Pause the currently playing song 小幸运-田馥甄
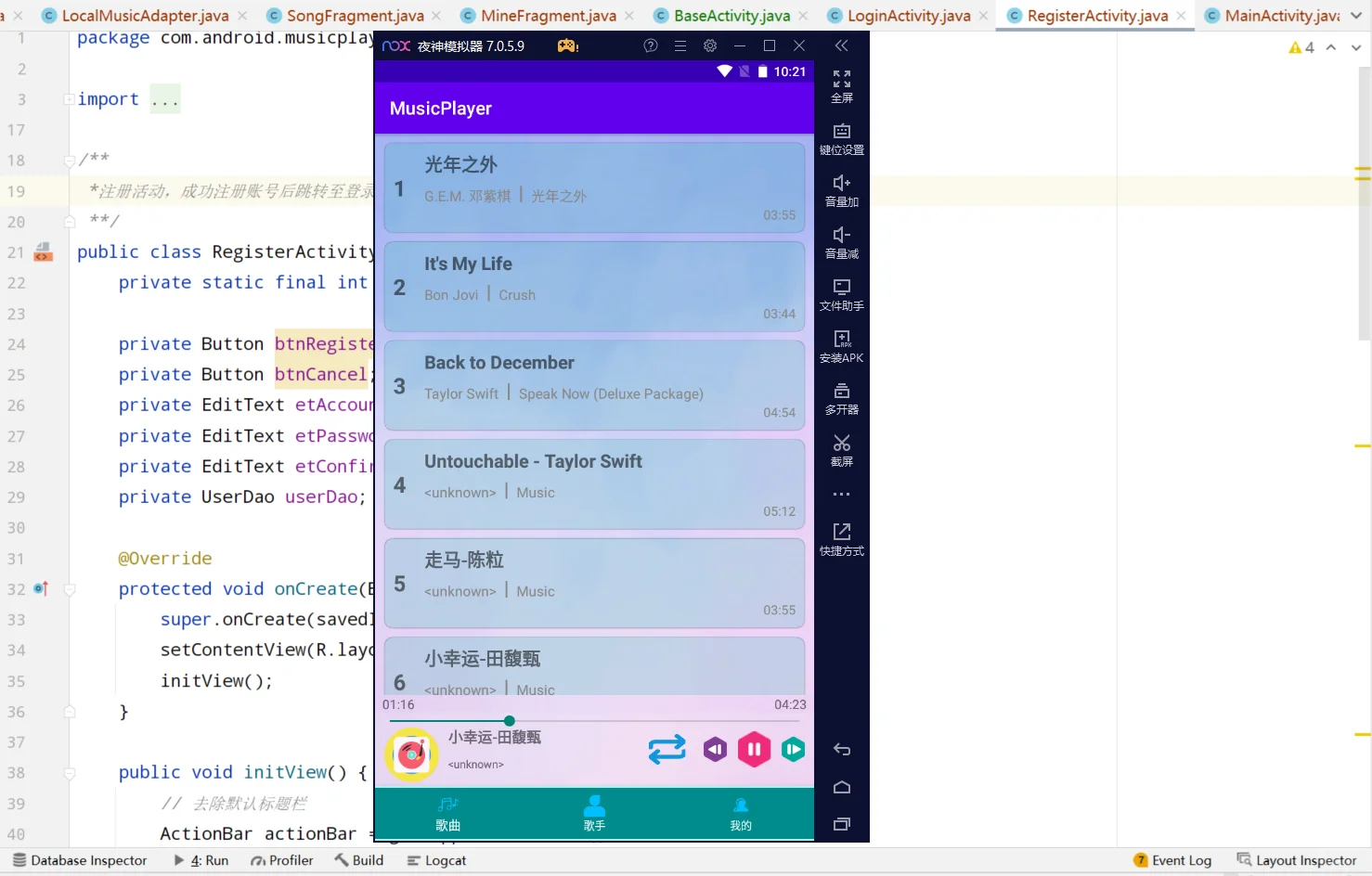 pos(754,749)
